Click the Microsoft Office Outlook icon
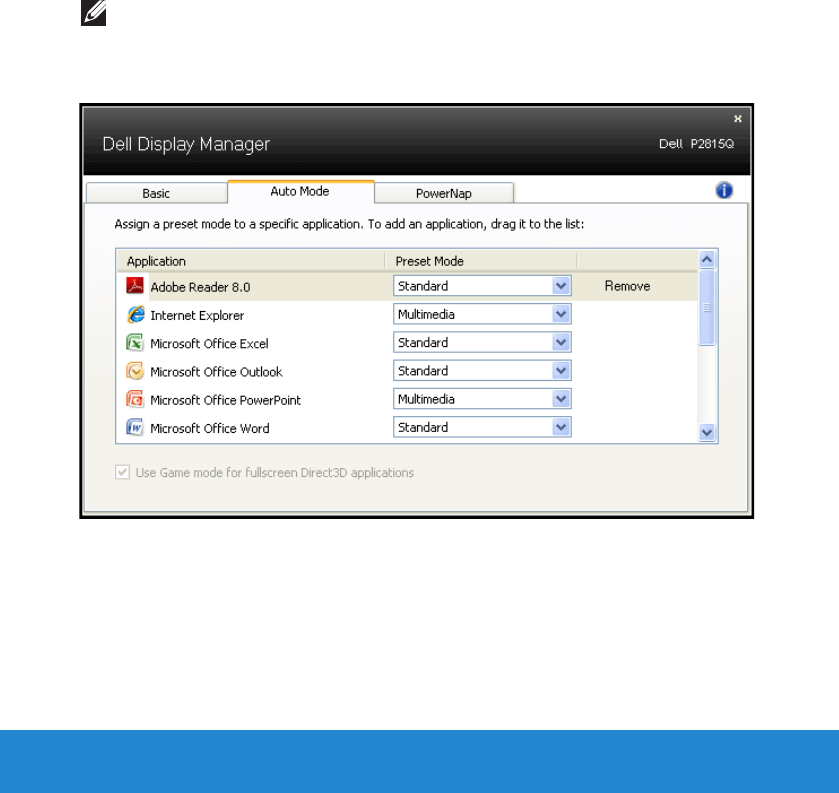 [x=135, y=371]
